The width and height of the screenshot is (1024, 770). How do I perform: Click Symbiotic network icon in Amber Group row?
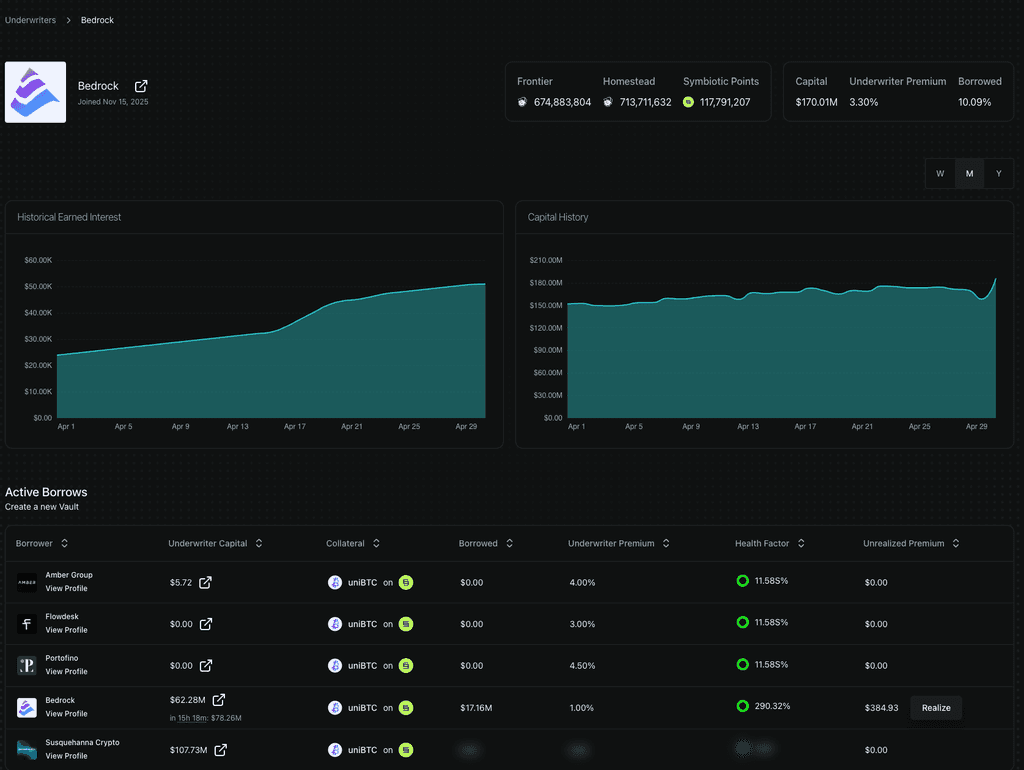pyautogui.click(x=406, y=583)
